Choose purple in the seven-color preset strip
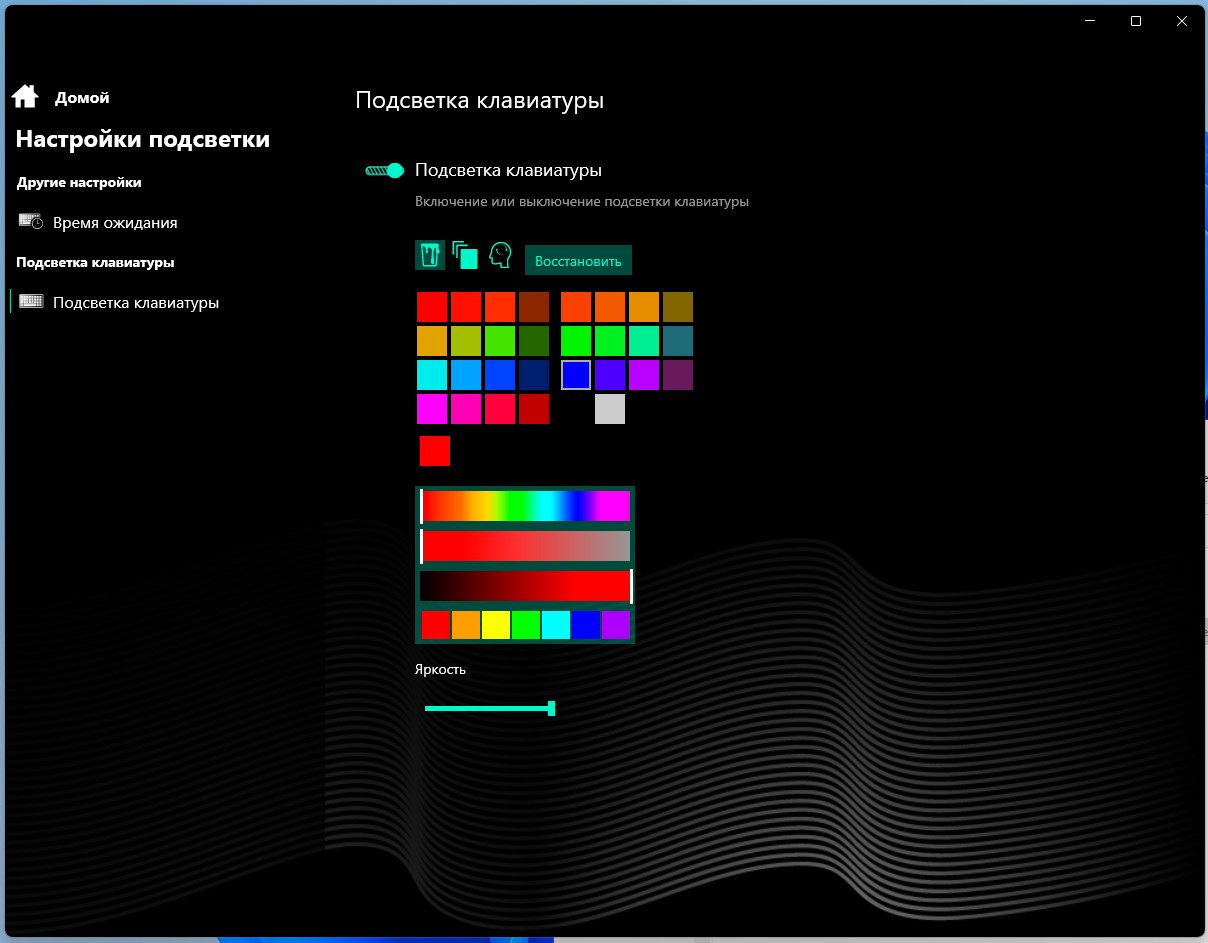1208x943 pixels. [616, 626]
